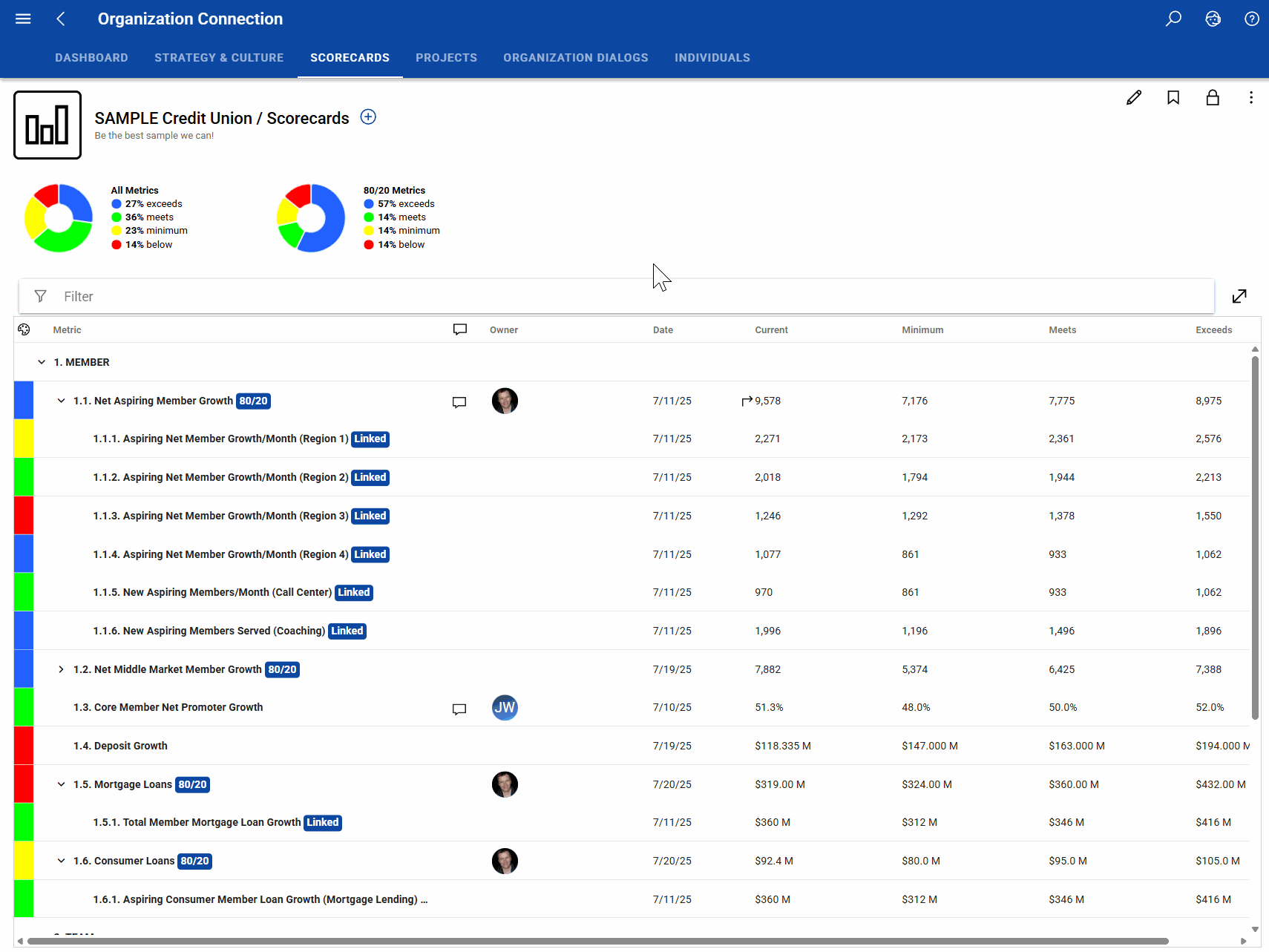The image size is (1269, 952).
Task: Open the hamburger navigation menu
Action: coord(23,19)
